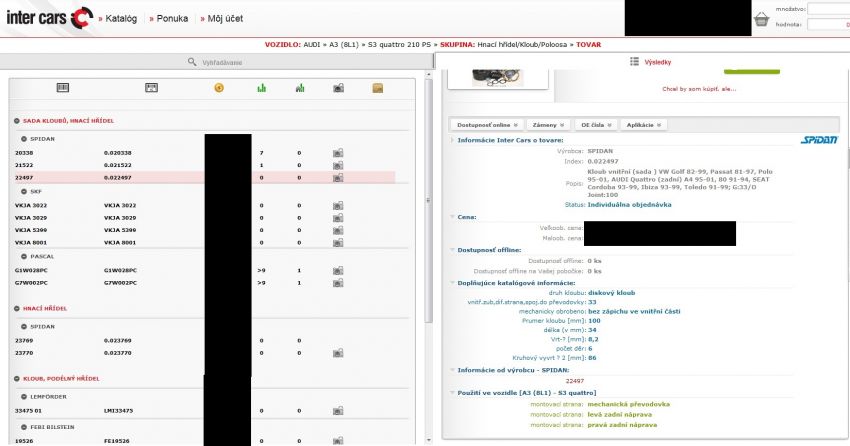
Task: Open photo icon for VKJA 5399
Action: coord(338,230)
